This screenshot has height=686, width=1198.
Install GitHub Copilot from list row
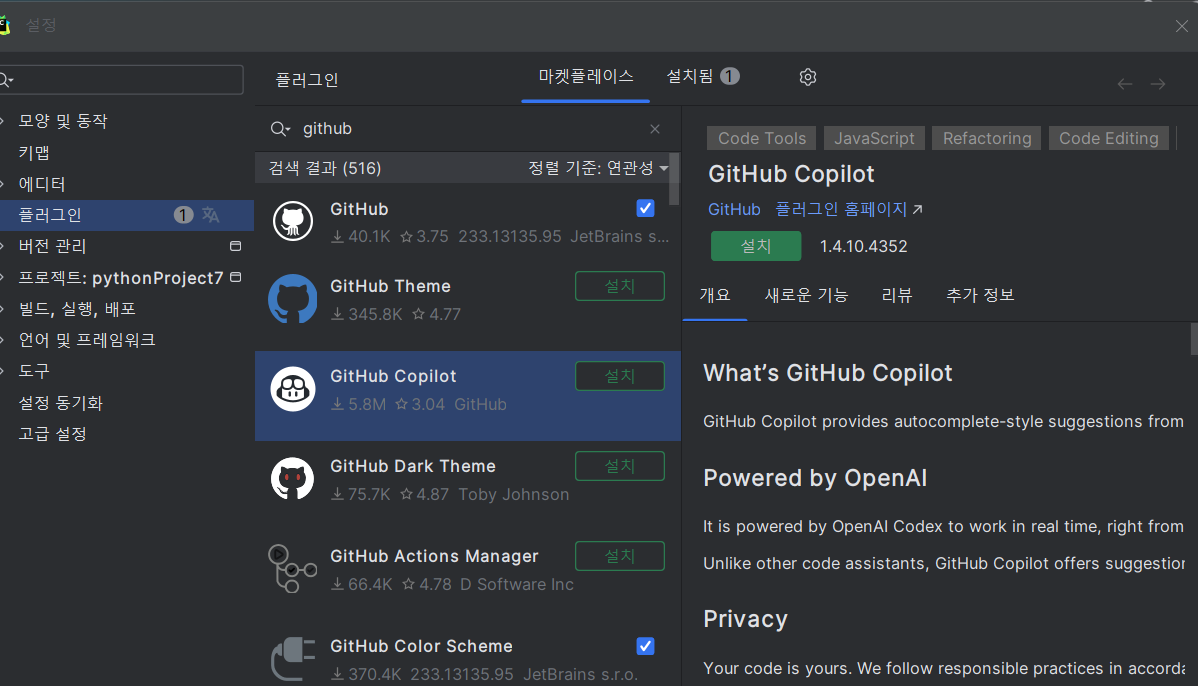pyautogui.click(x=620, y=376)
